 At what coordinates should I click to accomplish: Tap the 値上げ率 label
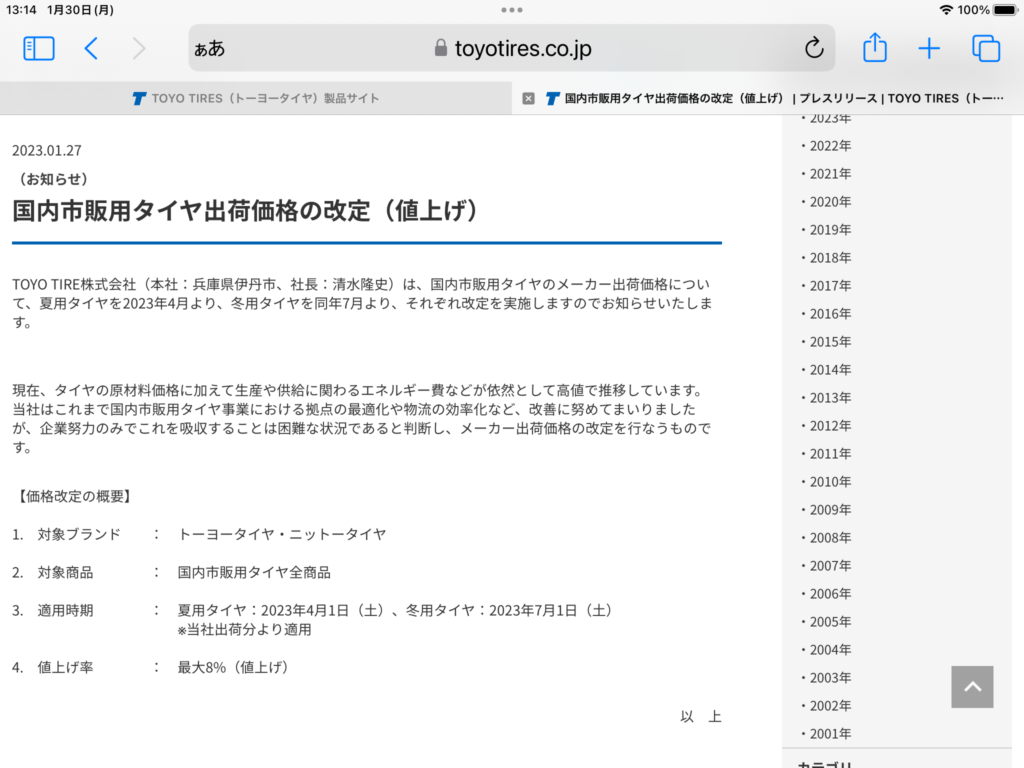(x=65, y=667)
